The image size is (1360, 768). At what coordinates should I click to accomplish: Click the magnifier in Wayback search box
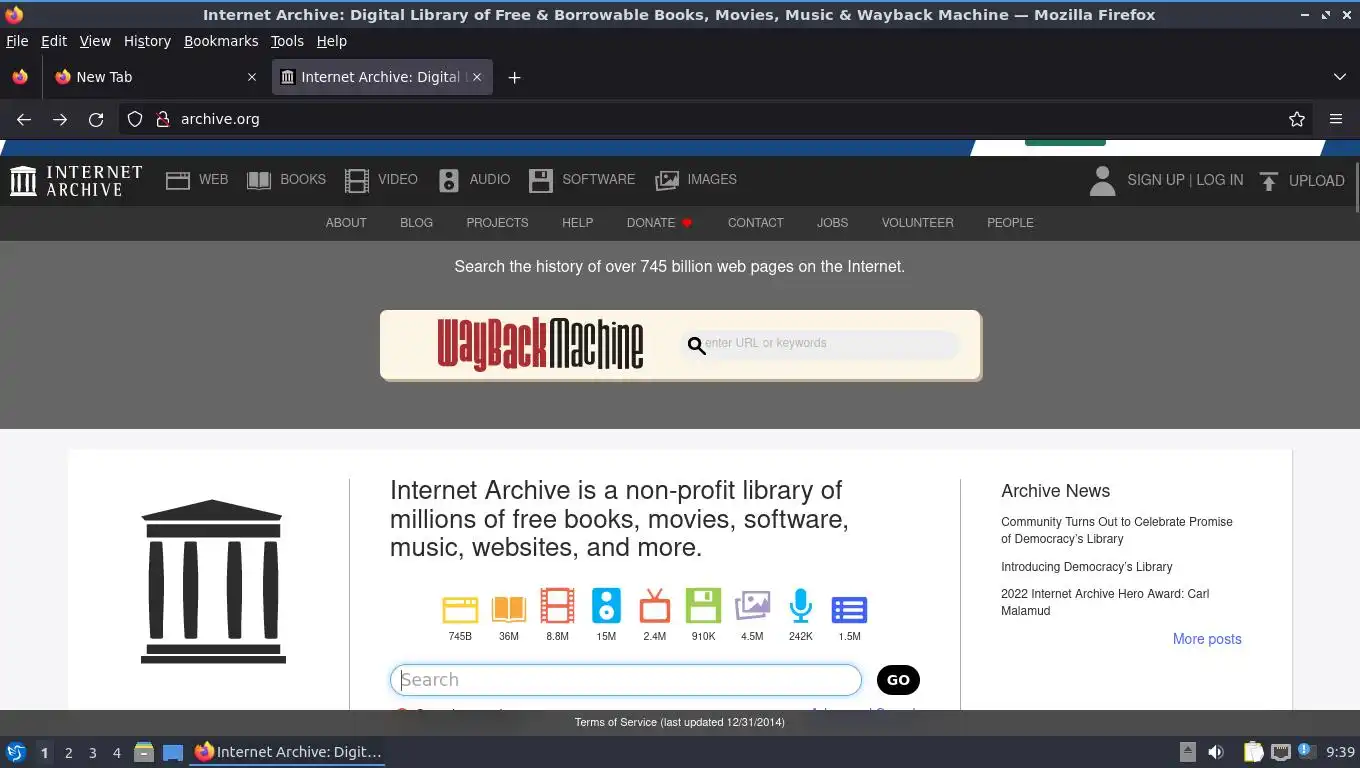click(696, 346)
